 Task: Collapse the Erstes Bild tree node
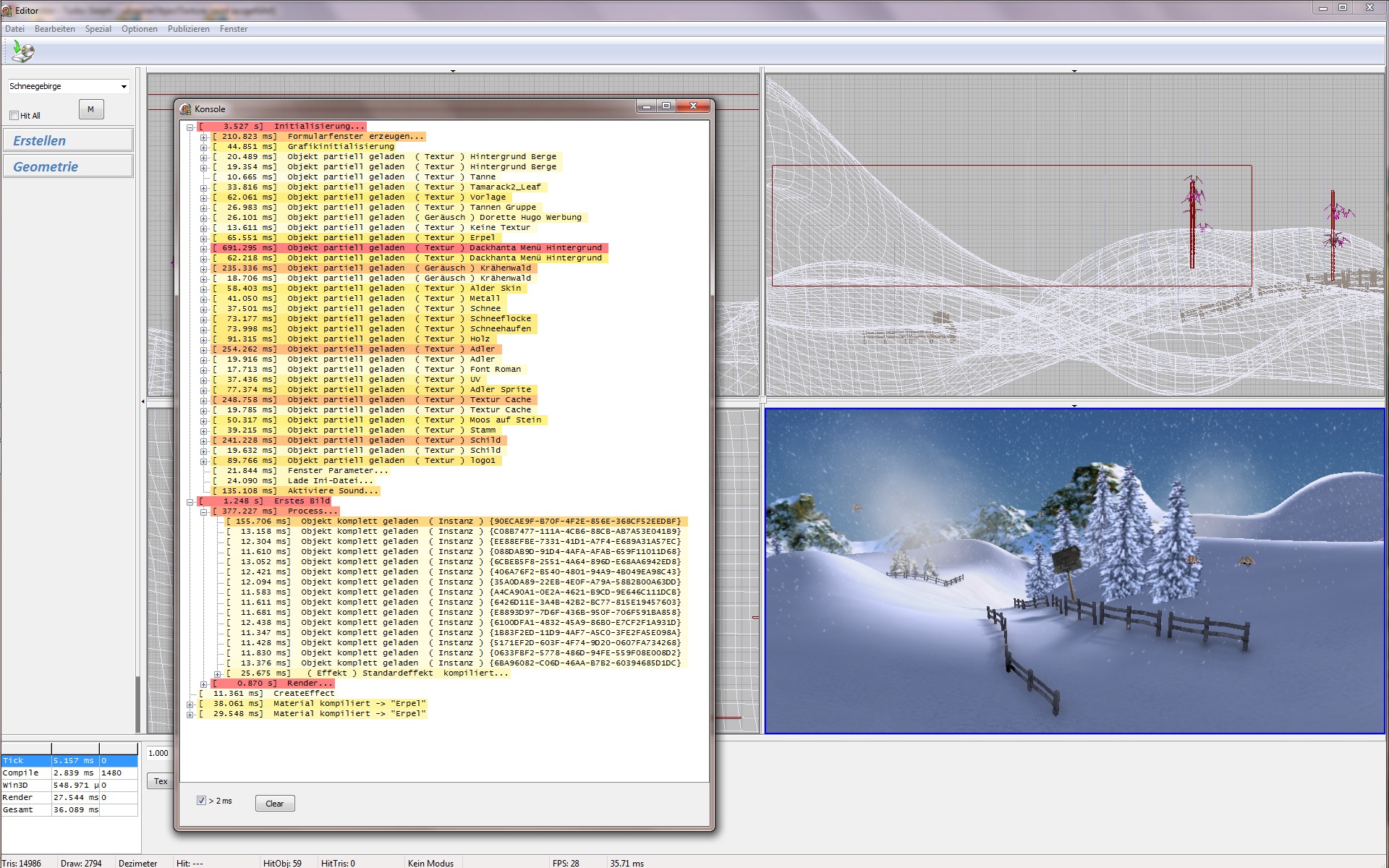(190, 501)
